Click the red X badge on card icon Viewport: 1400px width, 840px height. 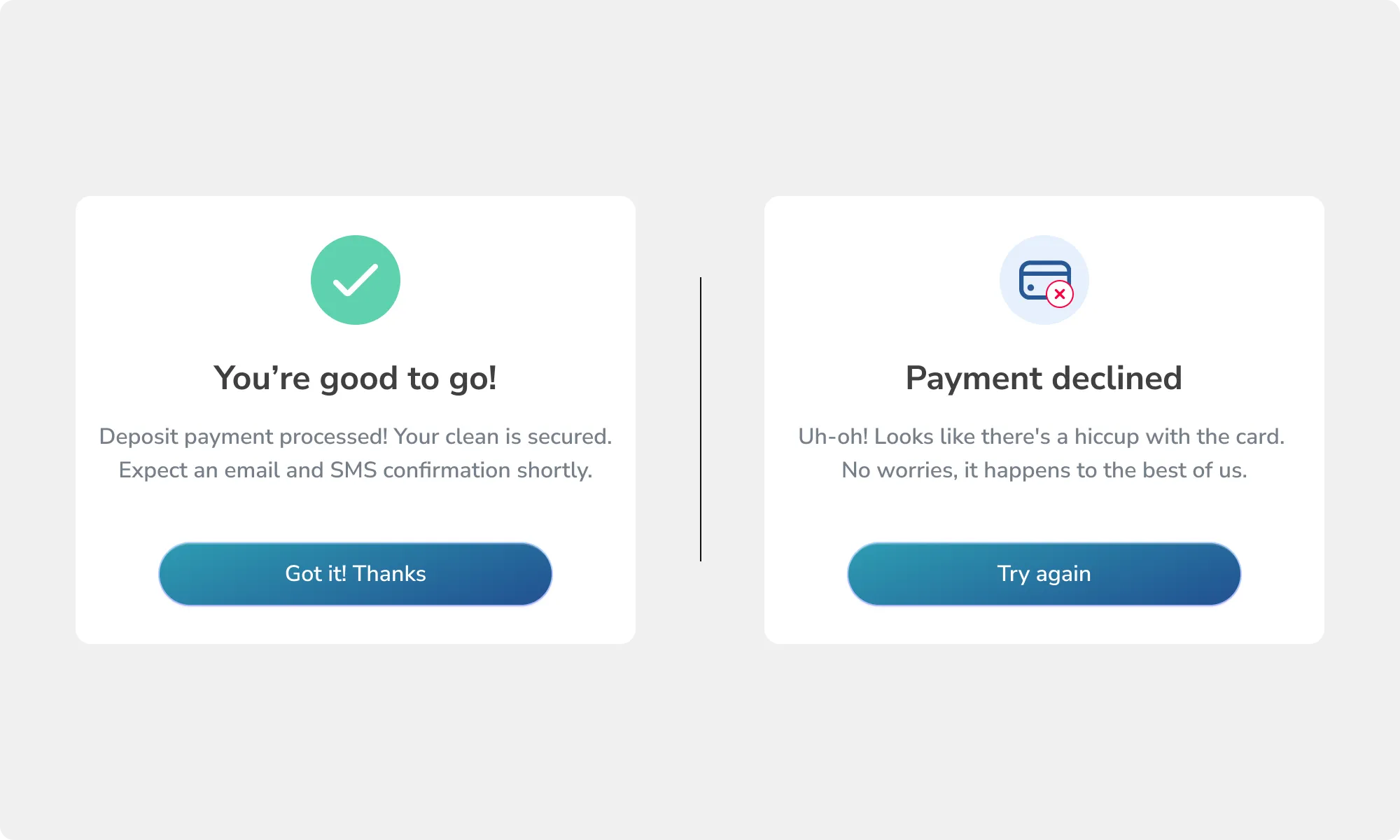pyautogui.click(x=1060, y=294)
